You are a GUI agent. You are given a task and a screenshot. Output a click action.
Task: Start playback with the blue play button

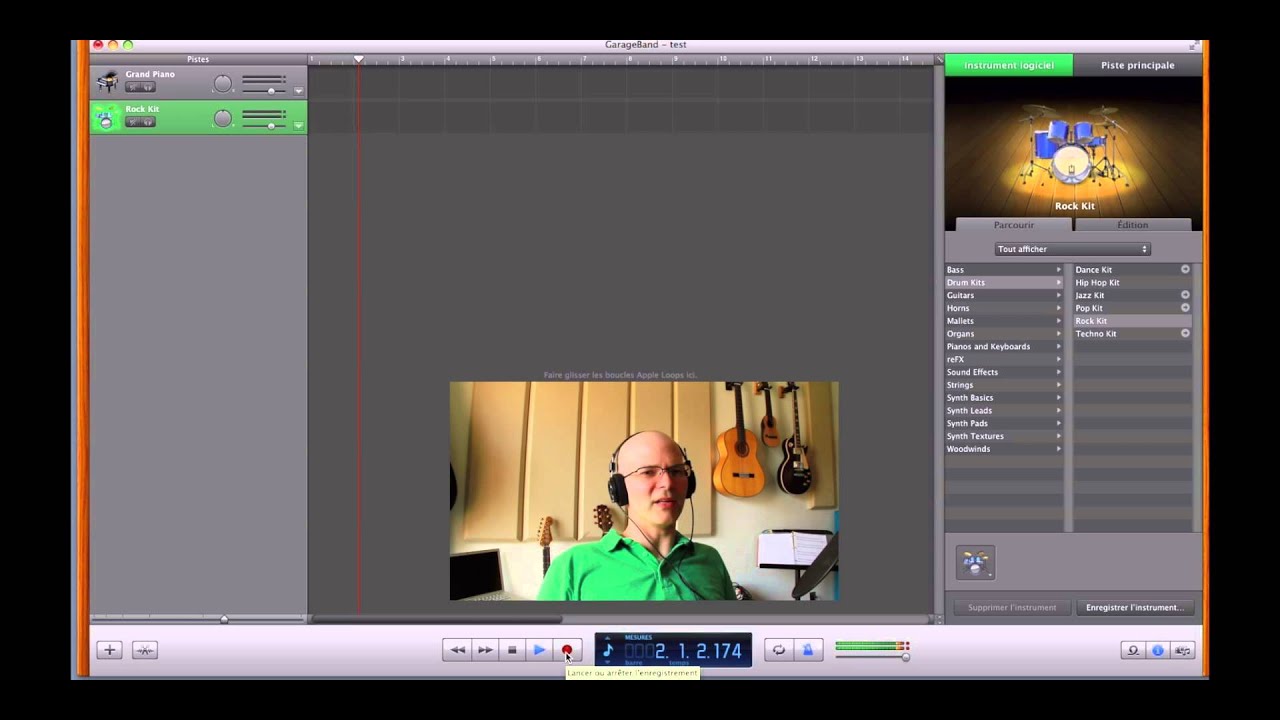(x=539, y=650)
